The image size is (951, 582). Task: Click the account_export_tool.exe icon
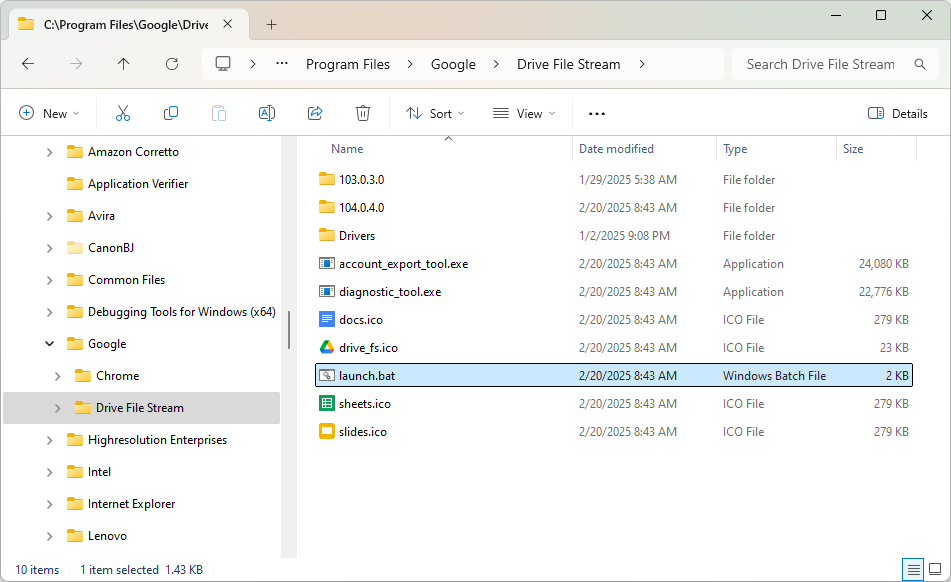click(x=326, y=263)
